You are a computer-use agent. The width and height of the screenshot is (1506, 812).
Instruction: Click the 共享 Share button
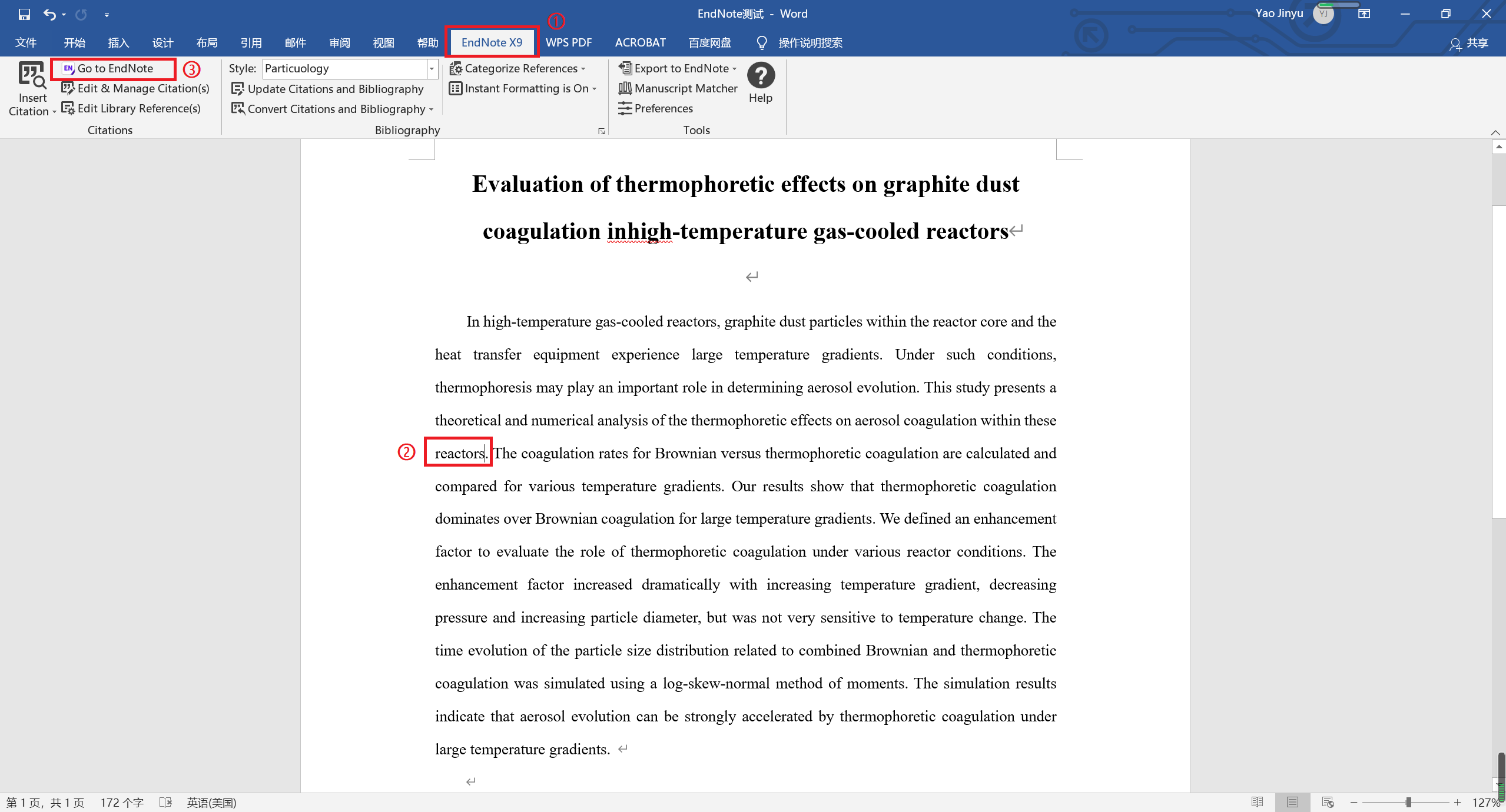pos(1469,43)
